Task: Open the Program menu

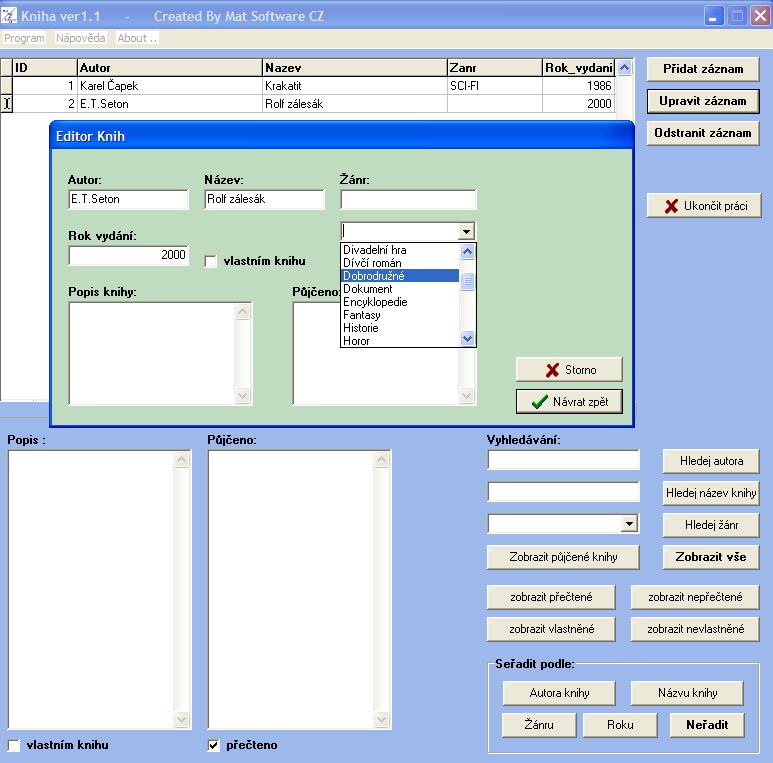Action: (x=25, y=38)
